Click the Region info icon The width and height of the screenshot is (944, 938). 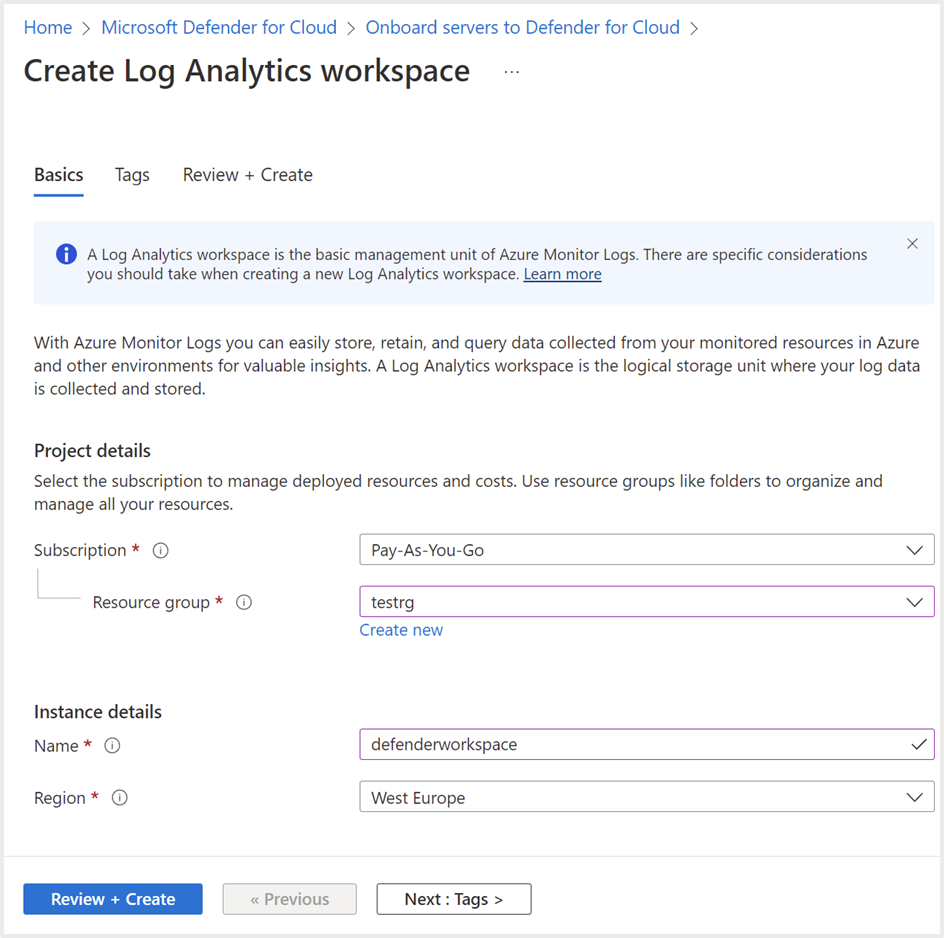(120, 798)
